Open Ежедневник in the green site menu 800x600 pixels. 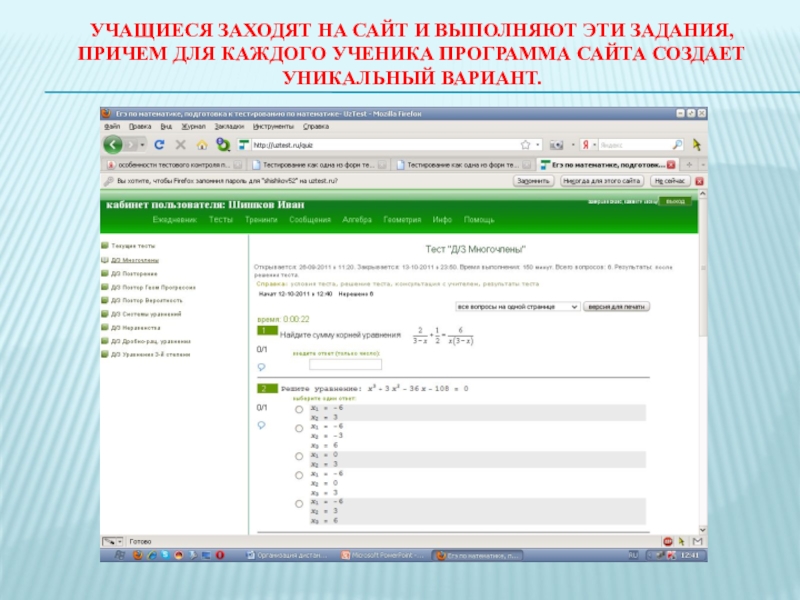174,220
